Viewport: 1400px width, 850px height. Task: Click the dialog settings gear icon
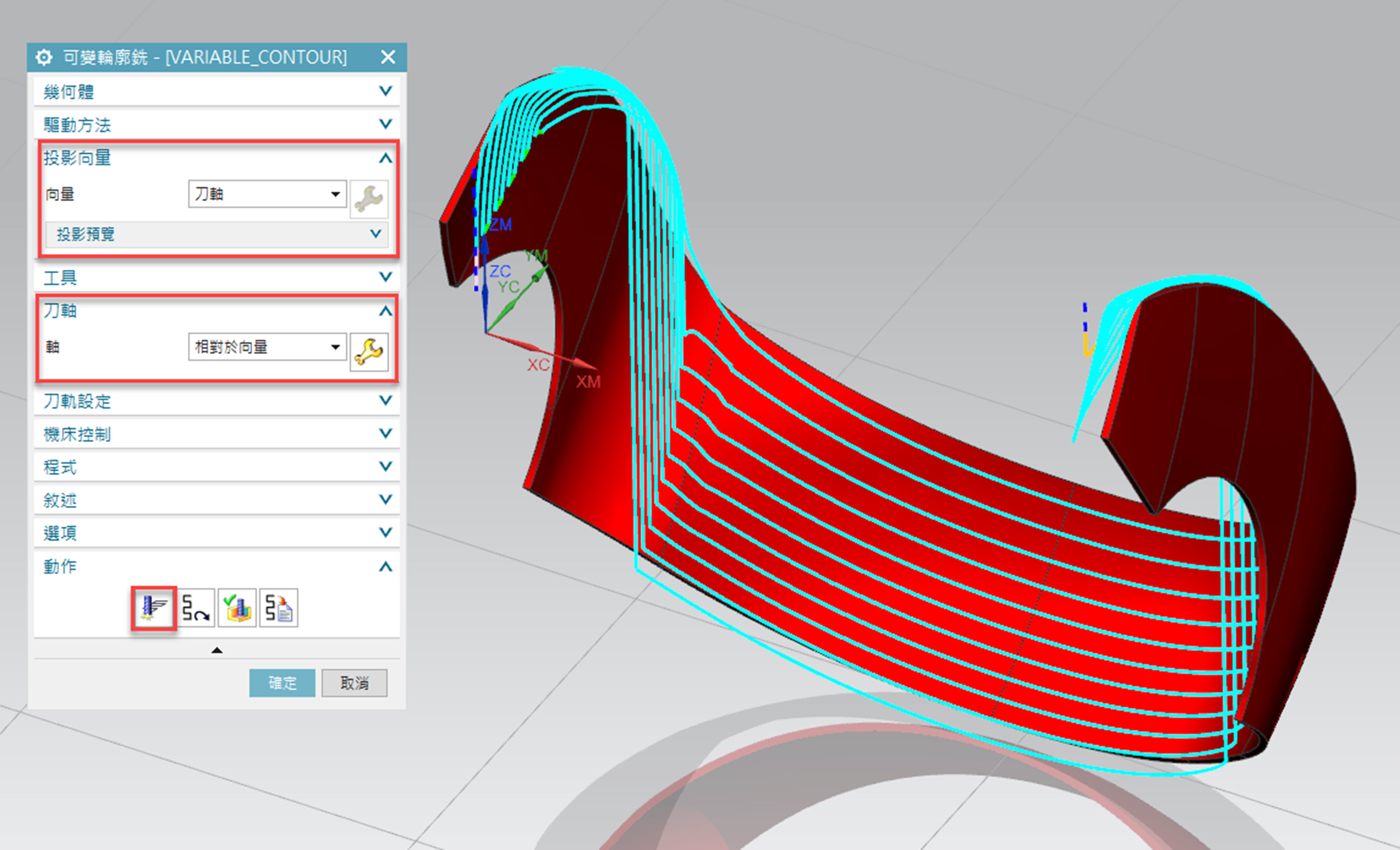click(x=44, y=58)
